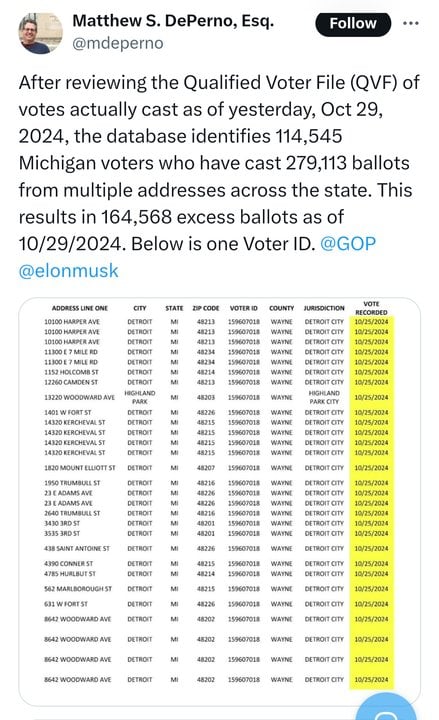Select the 1820 MOUNT ELLIOTT ST row
439x720 pixels.
[216, 467]
